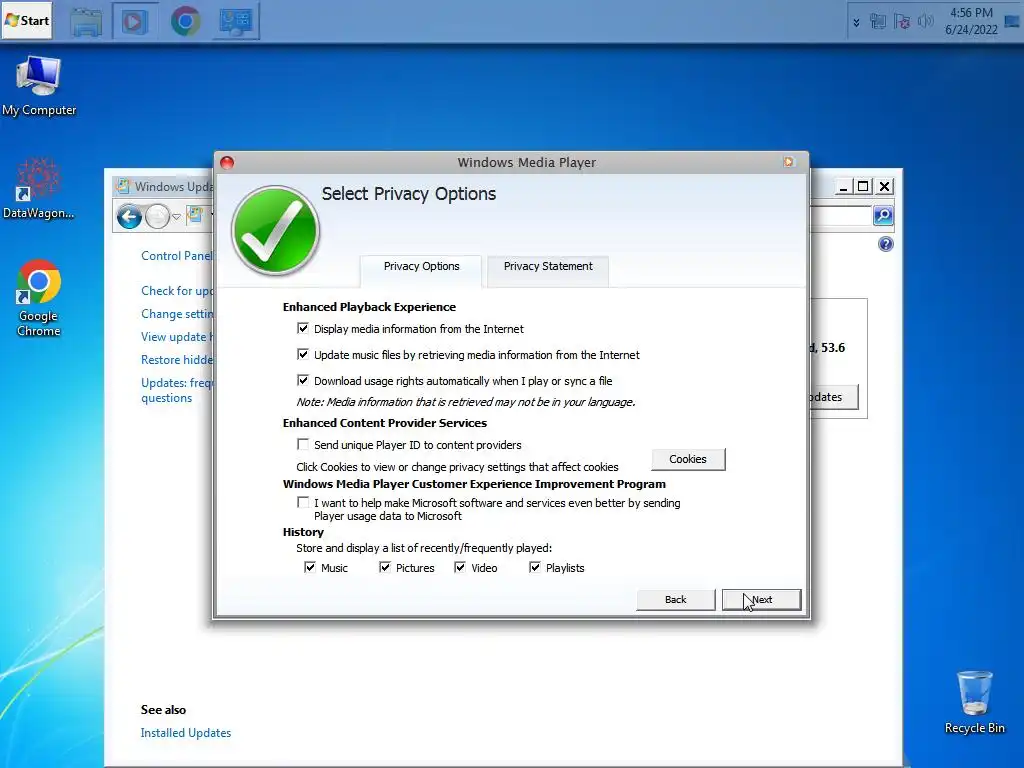Switch to the Privacy Statement tab

pos(548,266)
